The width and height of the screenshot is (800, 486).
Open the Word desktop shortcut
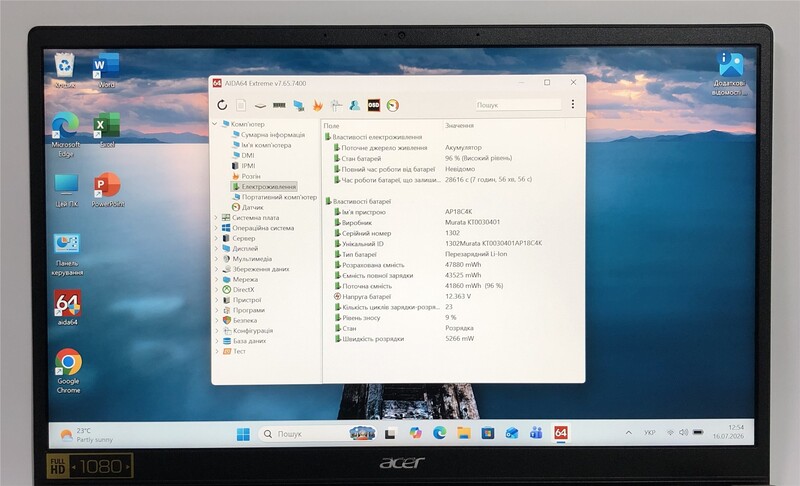pyautogui.click(x=106, y=71)
